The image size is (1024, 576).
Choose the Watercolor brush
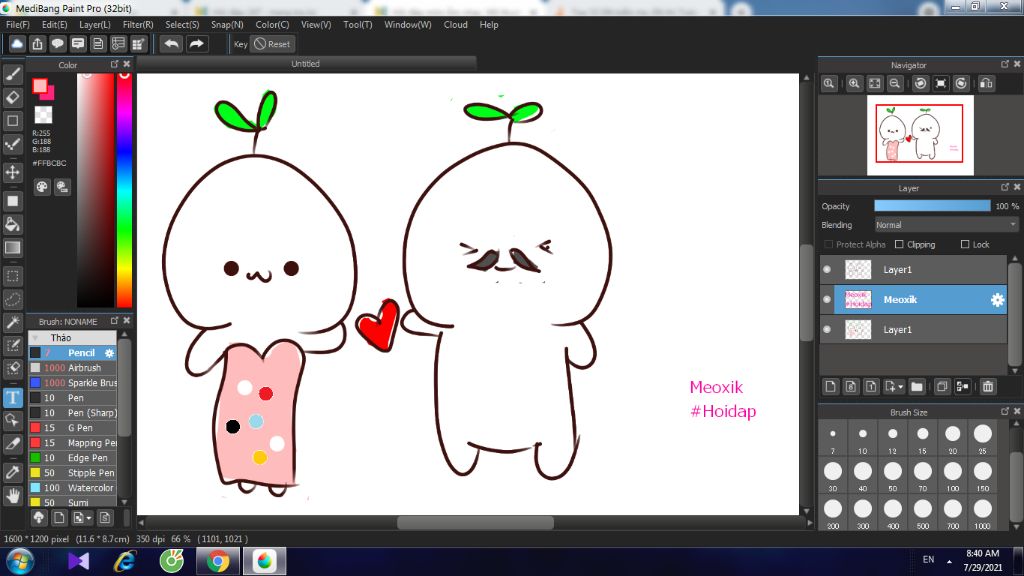point(73,488)
